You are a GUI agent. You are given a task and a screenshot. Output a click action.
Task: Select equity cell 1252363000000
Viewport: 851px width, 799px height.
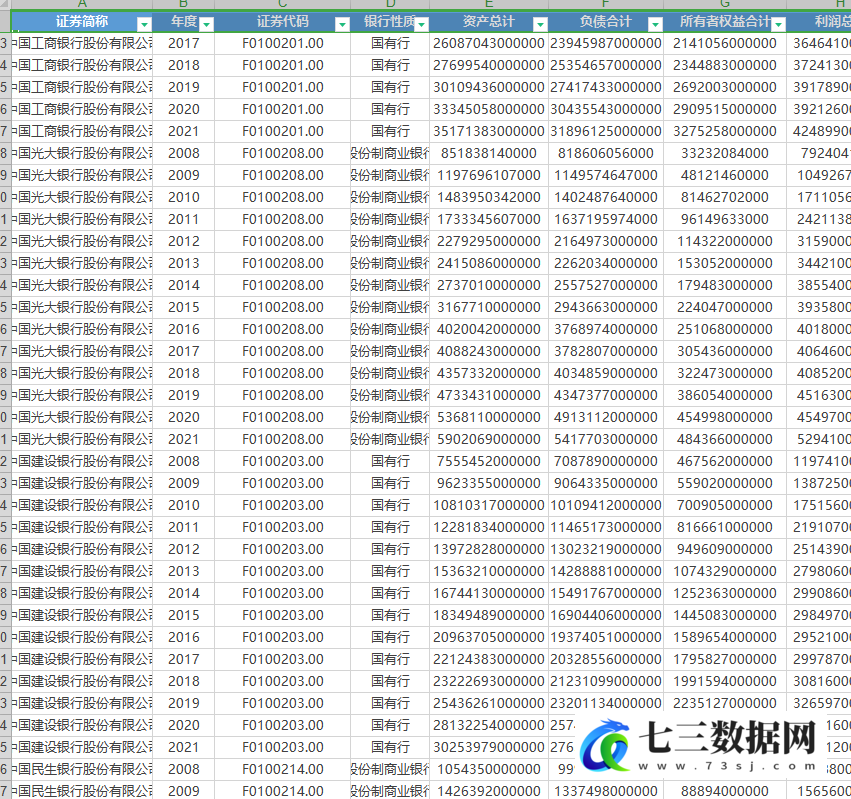click(x=725, y=593)
